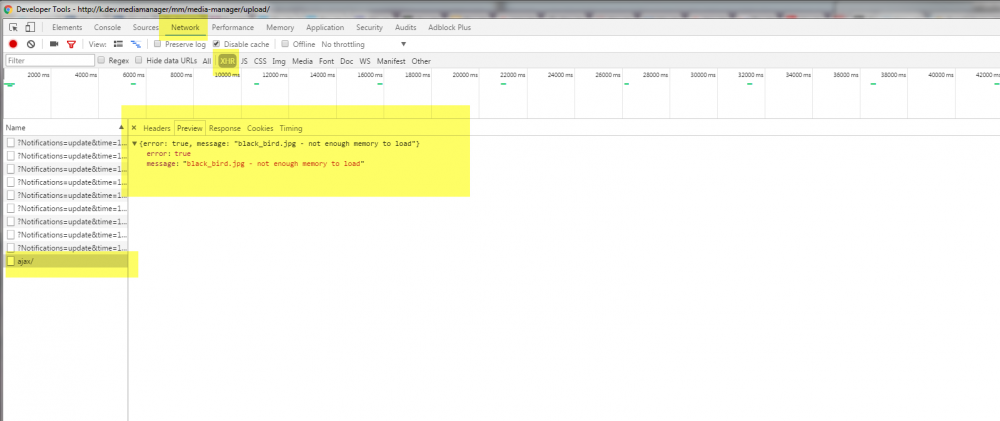Click the 40000 ms timeline marker
This screenshot has height=421, width=1000.
(x=941, y=75)
